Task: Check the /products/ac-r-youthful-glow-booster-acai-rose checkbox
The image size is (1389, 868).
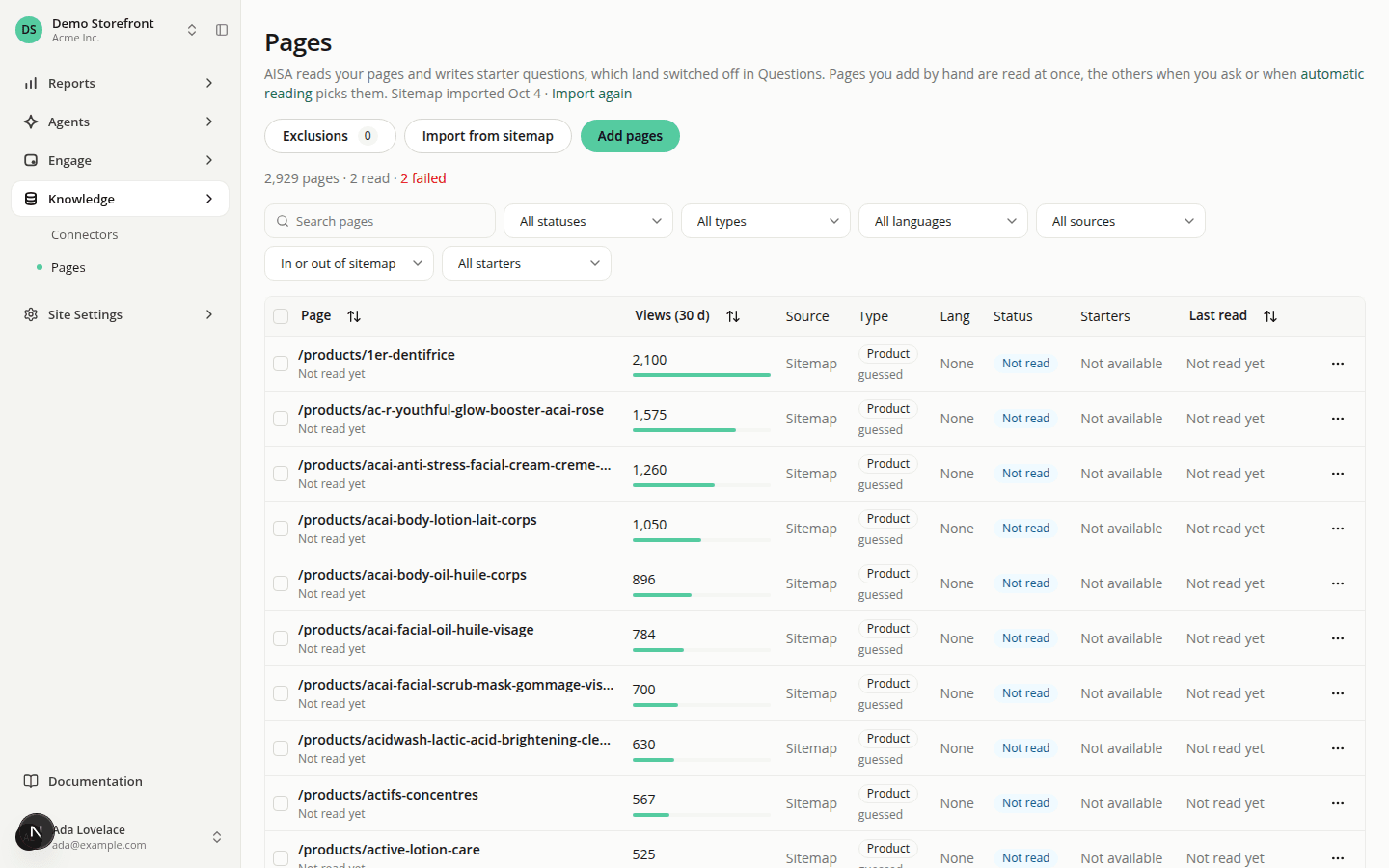Action: pos(281,419)
